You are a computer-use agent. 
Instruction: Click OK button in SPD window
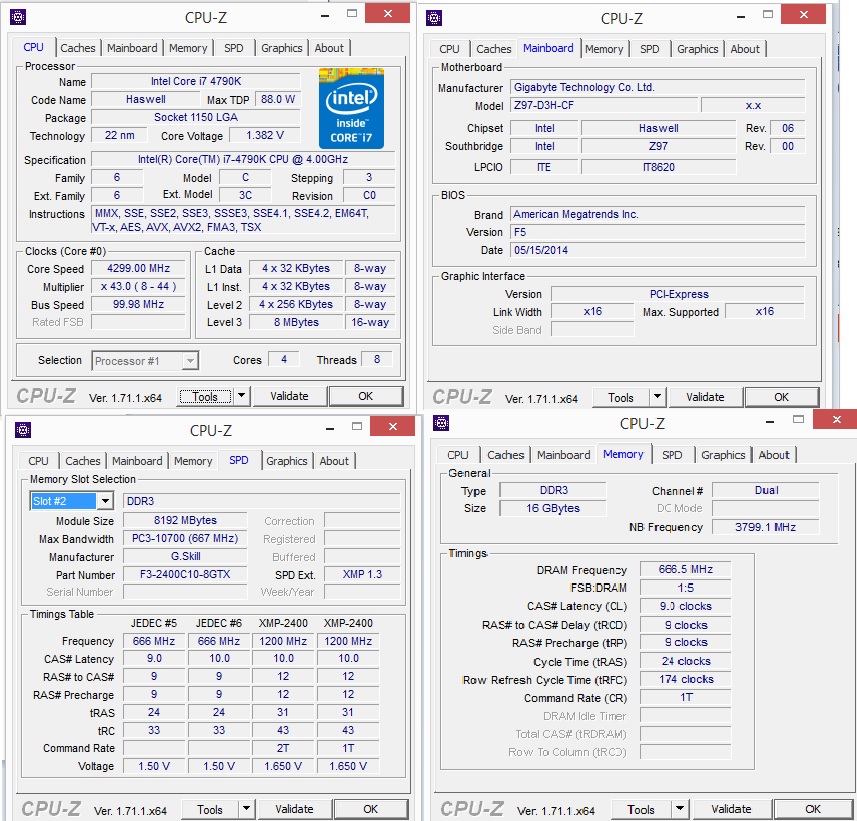coord(371,809)
